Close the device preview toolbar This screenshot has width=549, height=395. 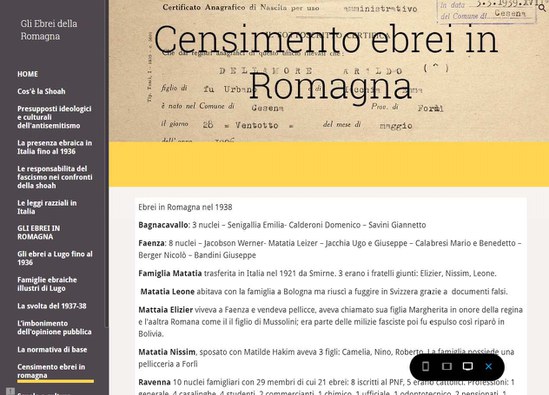[x=489, y=366]
